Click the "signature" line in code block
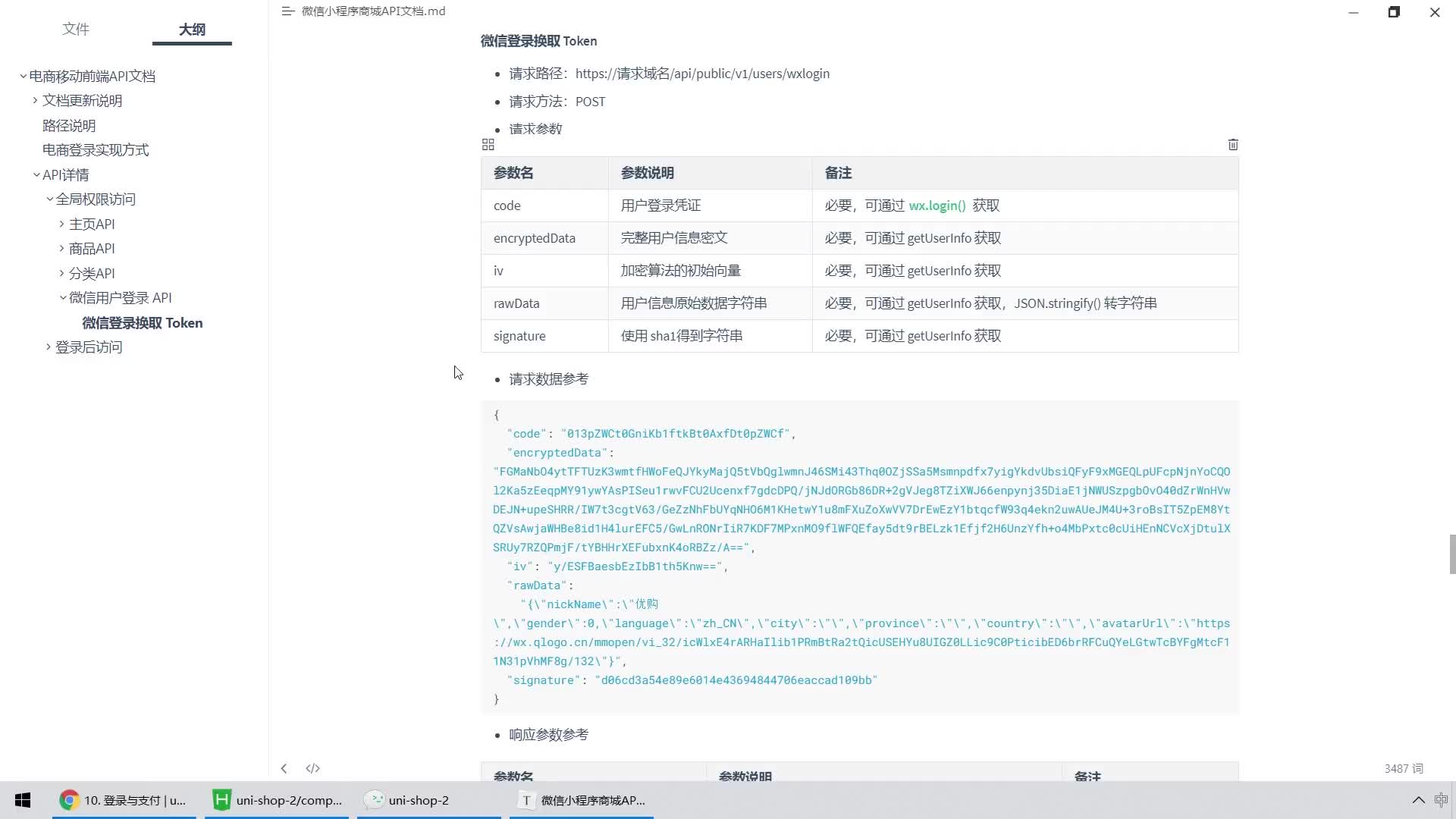This screenshot has width=1456, height=819. 692,680
